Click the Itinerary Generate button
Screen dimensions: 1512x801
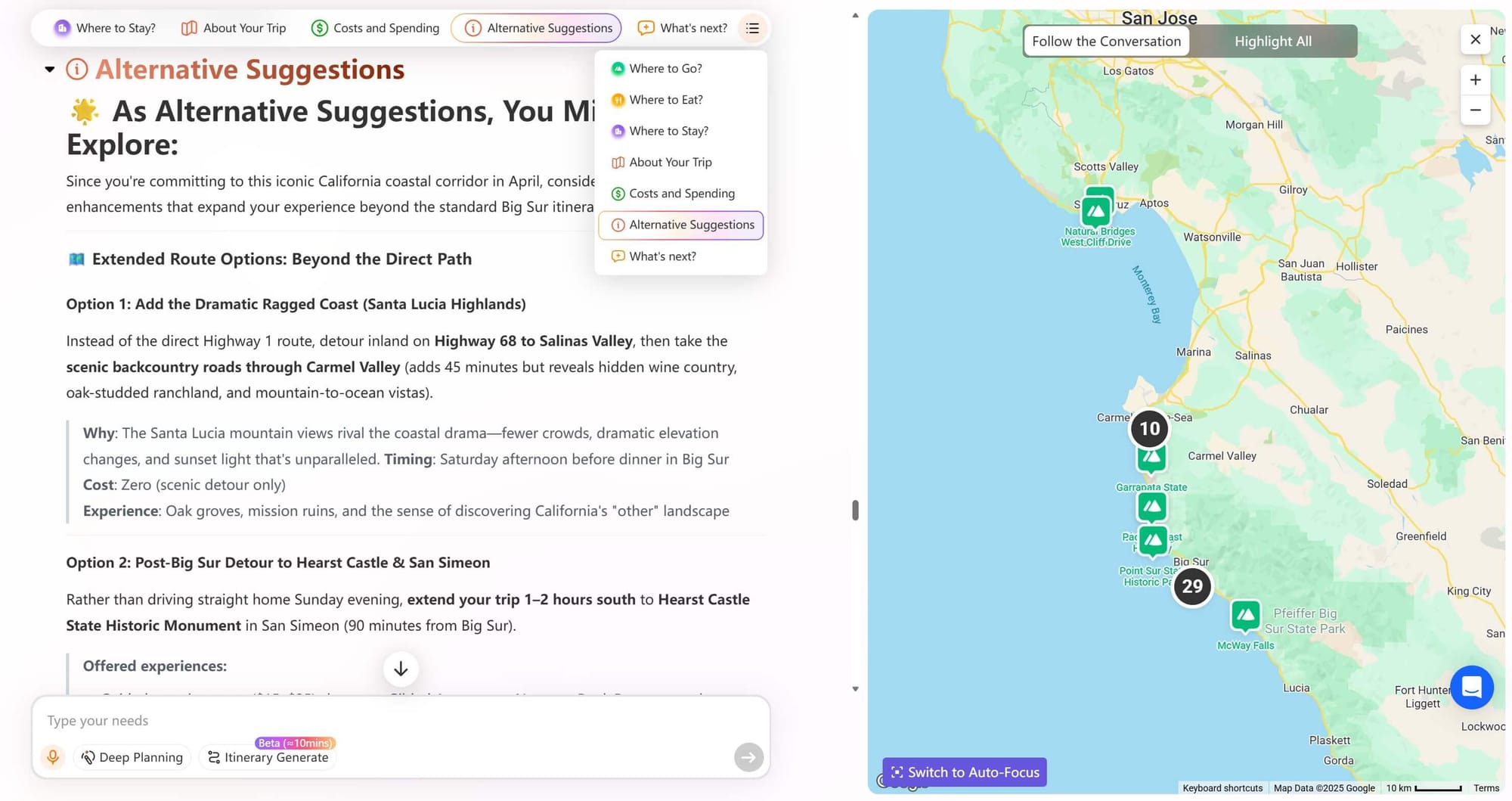[x=268, y=757]
